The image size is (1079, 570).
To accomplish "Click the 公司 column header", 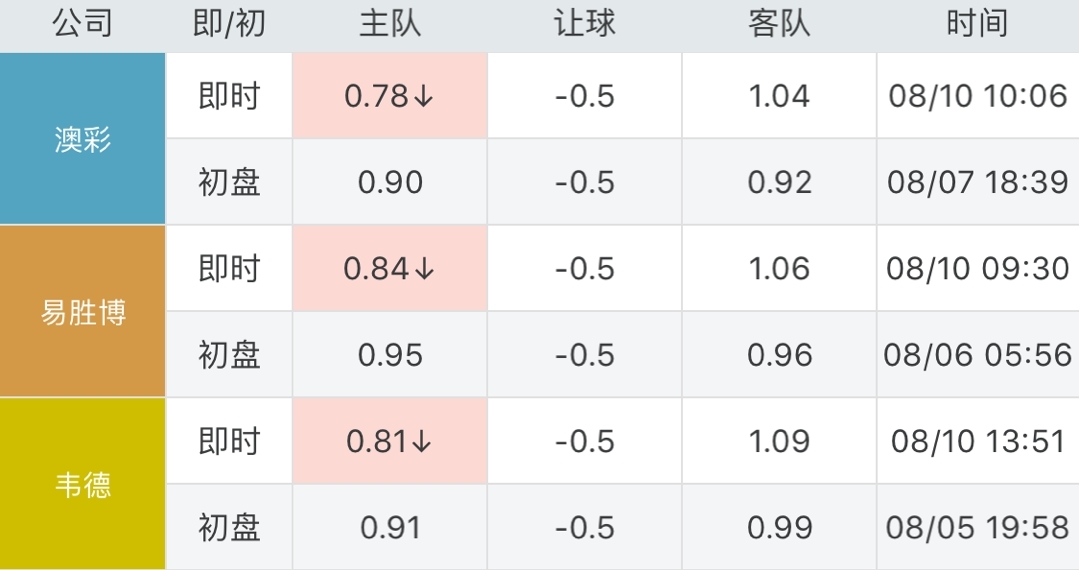I will 83,24.
